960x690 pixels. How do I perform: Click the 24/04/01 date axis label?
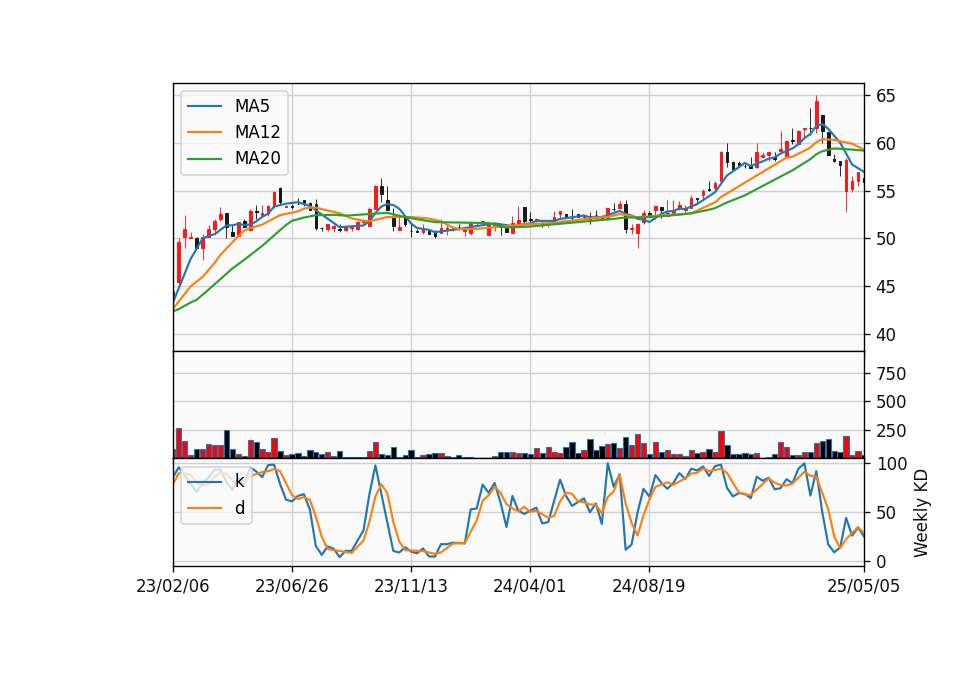[x=530, y=586]
